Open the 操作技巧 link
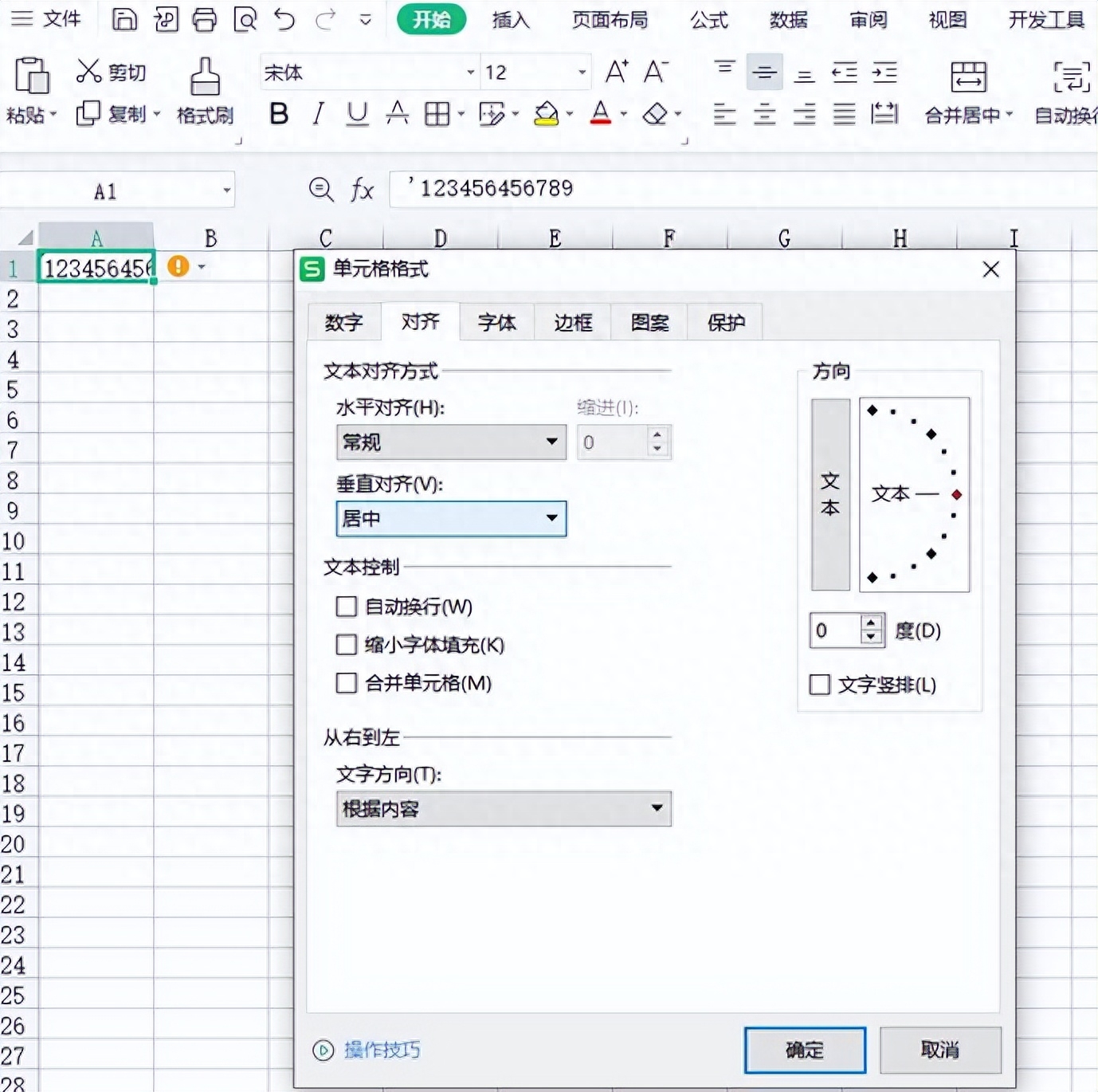The width and height of the screenshot is (1098, 1092). tap(382, 1050)
